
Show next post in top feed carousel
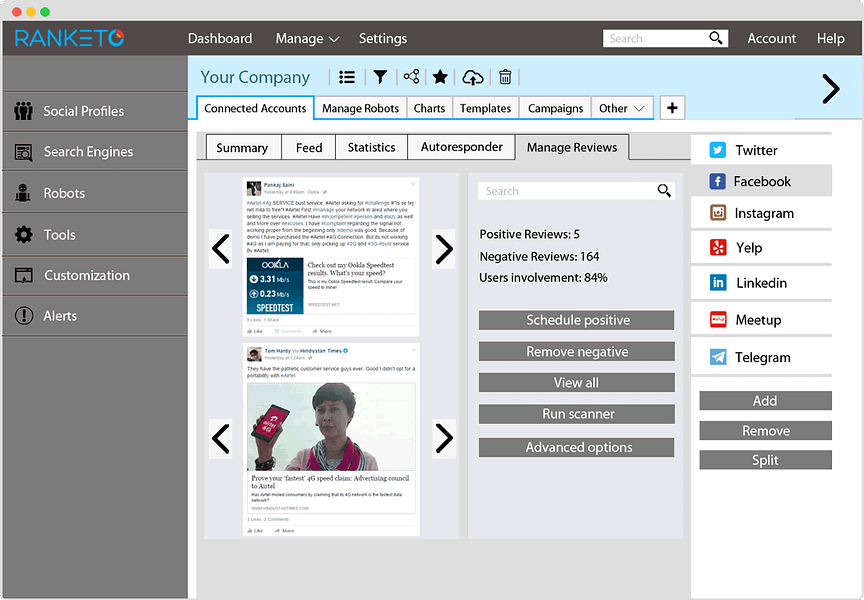pos(444,249)
